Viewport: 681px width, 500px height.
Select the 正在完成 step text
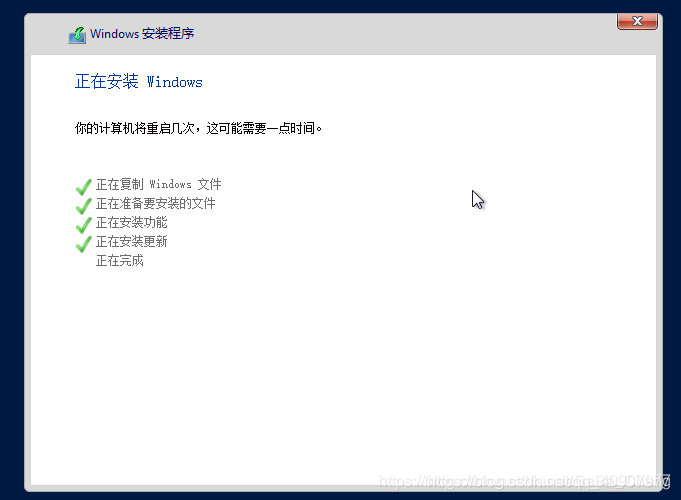pos(119,261)
